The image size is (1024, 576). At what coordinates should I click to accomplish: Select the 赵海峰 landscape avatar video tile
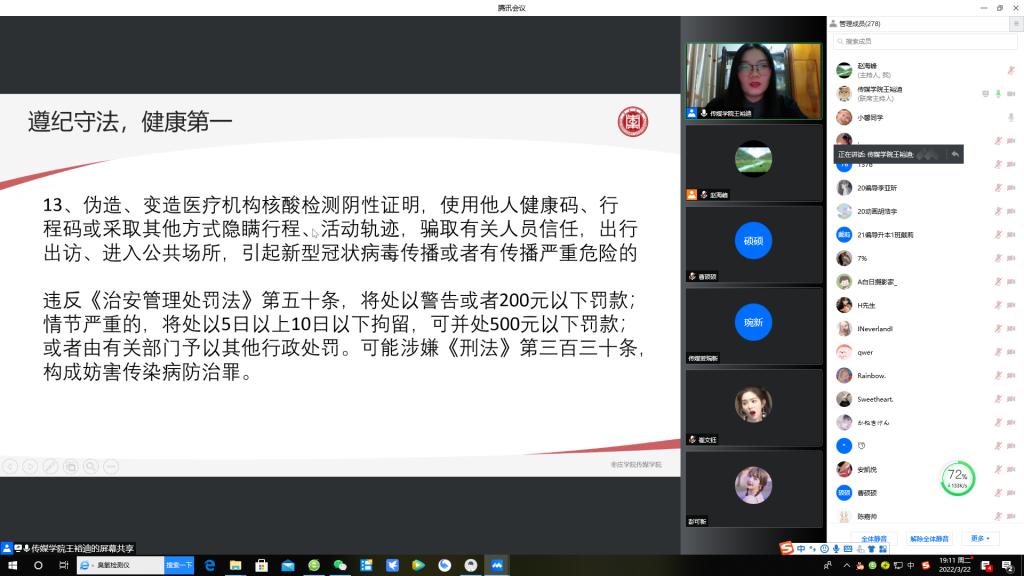pos(753,163)
